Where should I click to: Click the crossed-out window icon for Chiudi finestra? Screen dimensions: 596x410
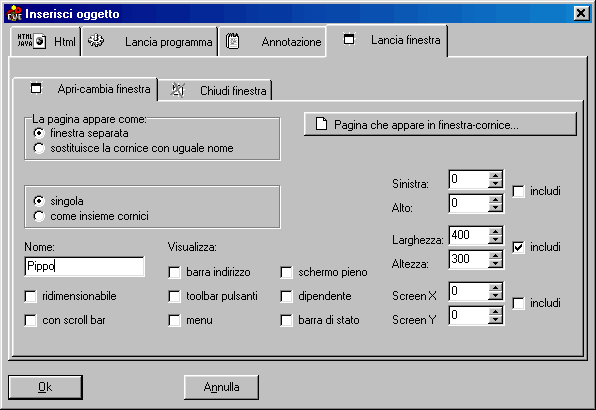pyautogui.click(x=177, y=90)
